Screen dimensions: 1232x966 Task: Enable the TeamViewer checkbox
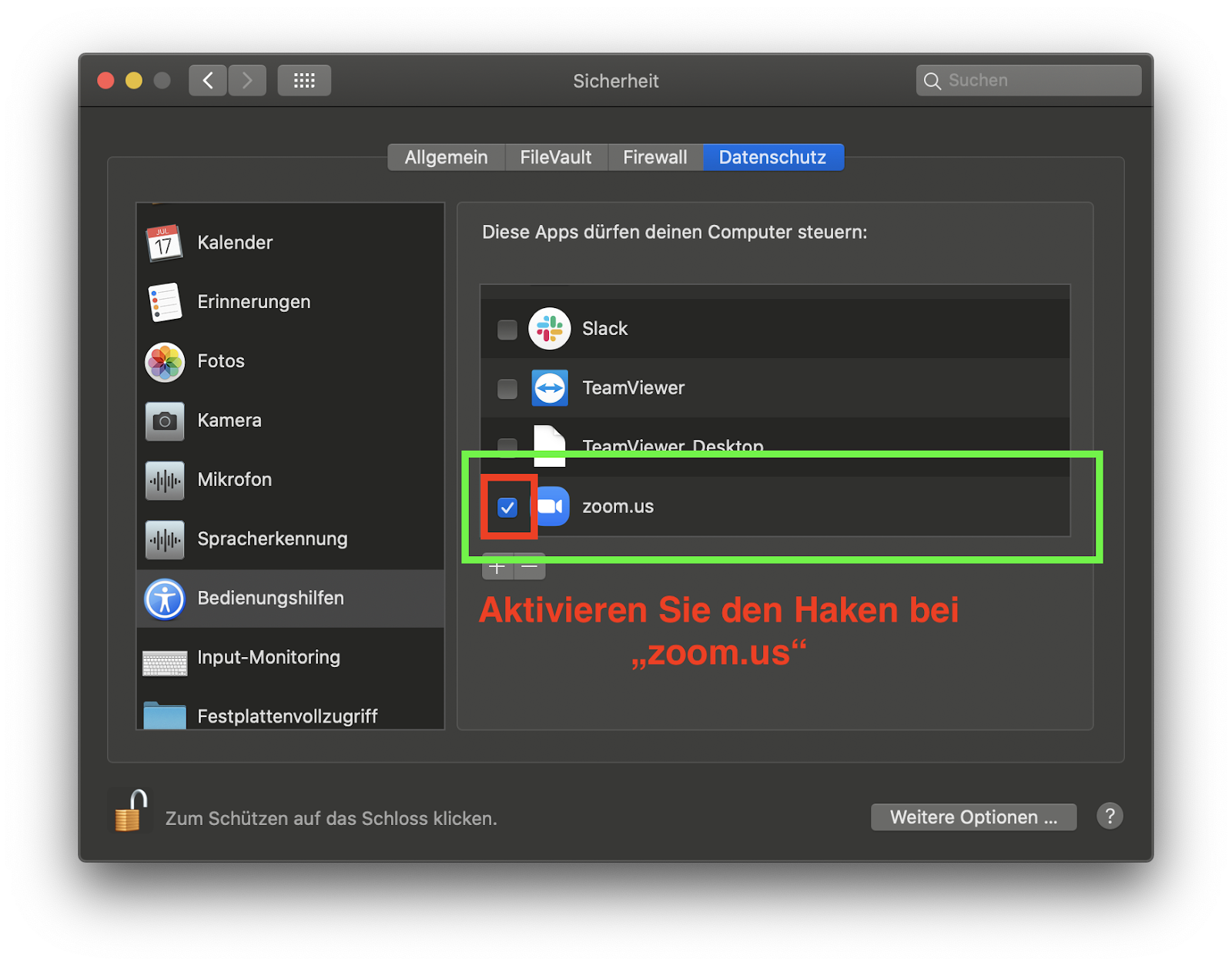507,389
